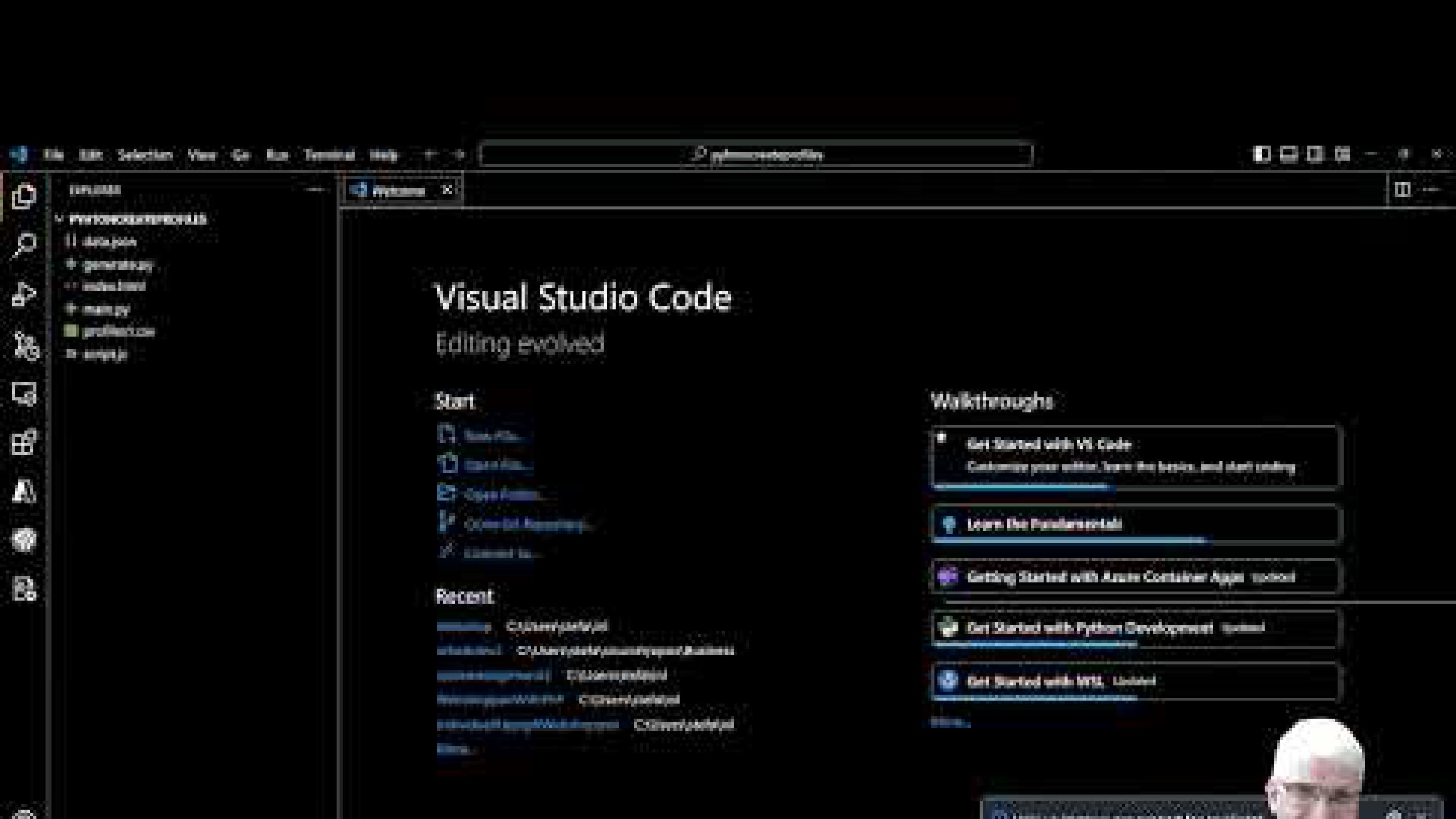1456x819 pixels.
Task: Click the command center search box
Action: point(756,154)
